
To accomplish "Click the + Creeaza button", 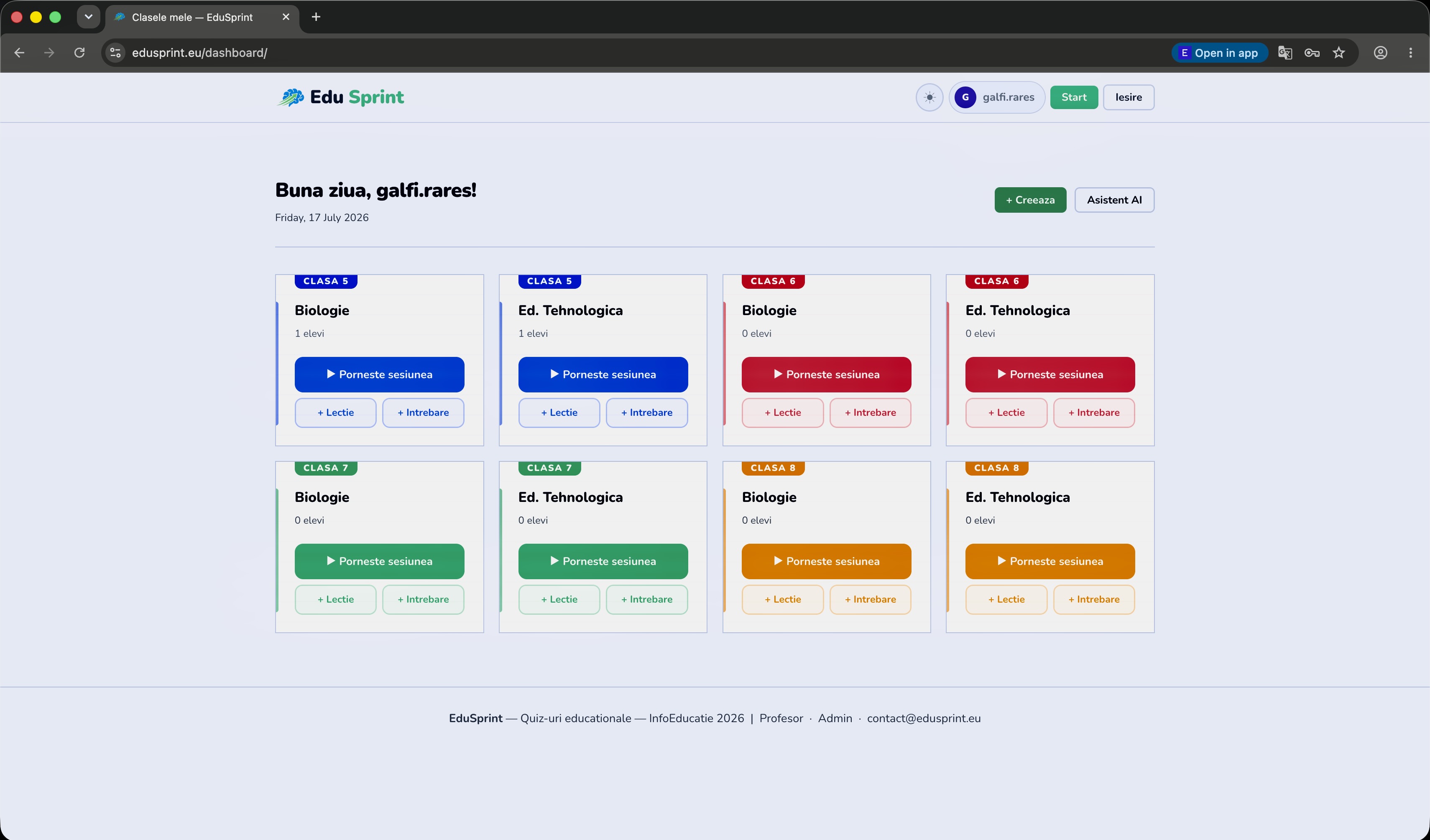I will coord(1030,200).
